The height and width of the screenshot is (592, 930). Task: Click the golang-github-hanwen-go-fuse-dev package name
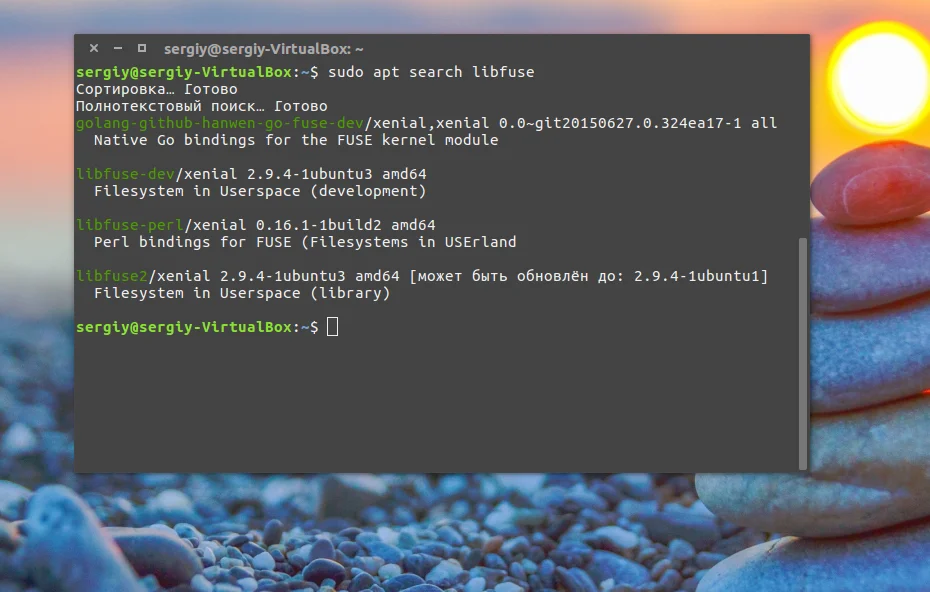(219, 123)
